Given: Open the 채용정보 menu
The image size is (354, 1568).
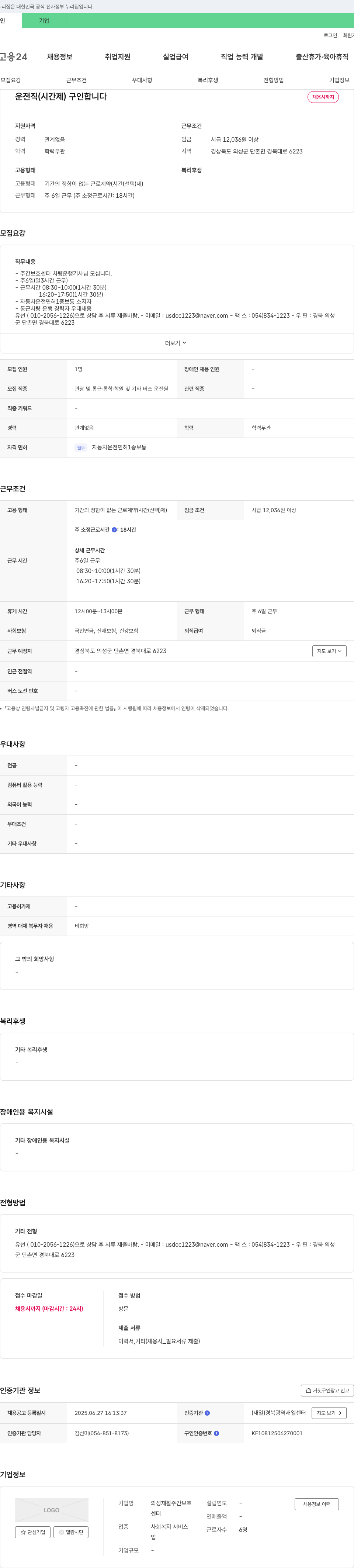Looking at the screenshot, I should tap(60, 56).
